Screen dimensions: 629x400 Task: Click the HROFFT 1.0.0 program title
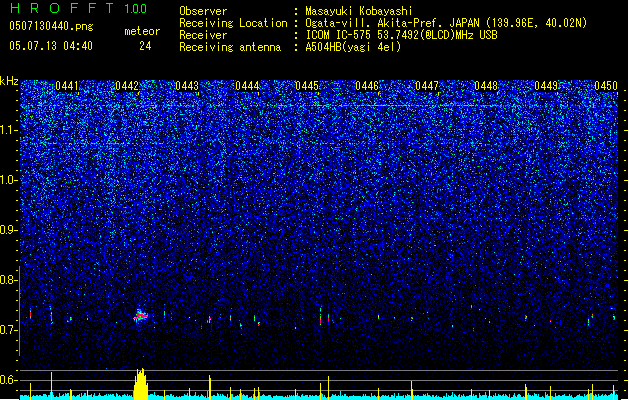(78, 8)
